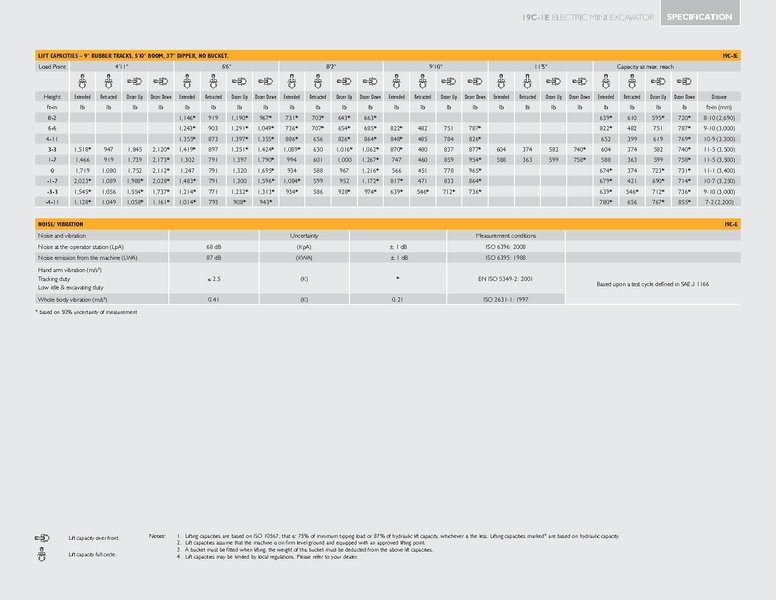Click 'Based upon a test cycle defined in SAE J 1166'
This screenshot has height=600, width=776.
click(652, 284)
